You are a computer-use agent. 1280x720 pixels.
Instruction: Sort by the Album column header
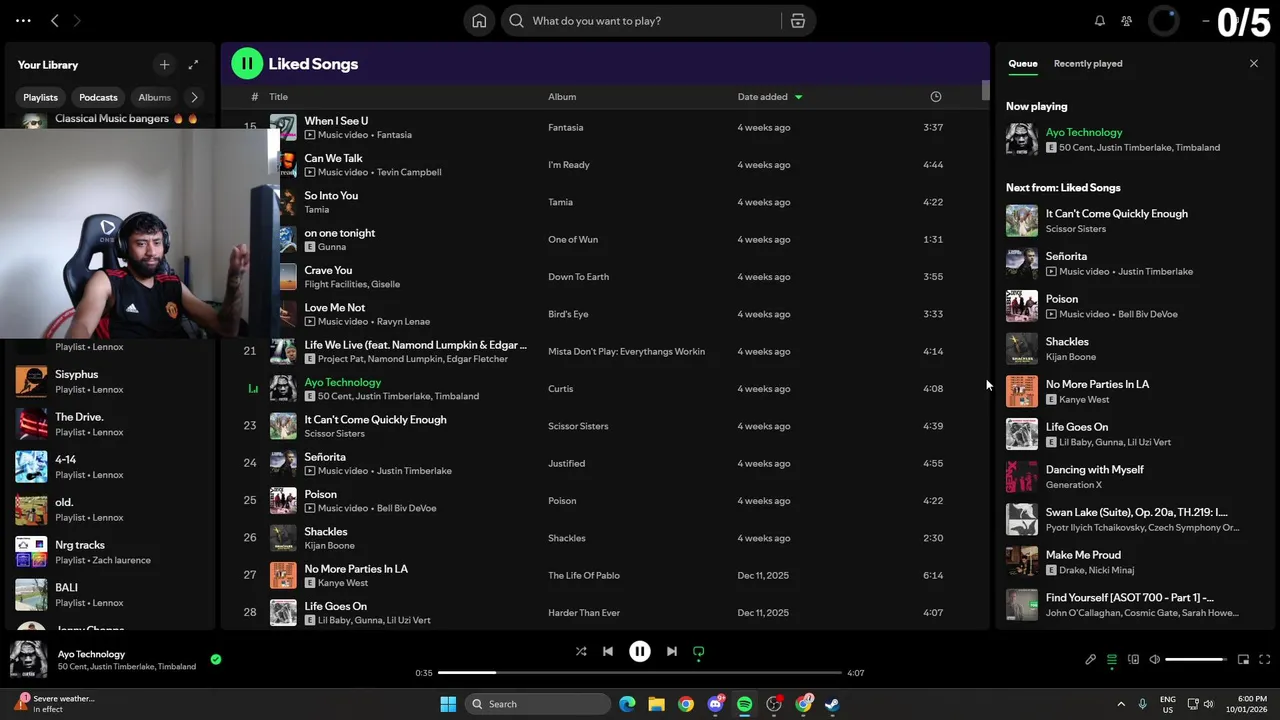tap(562, 97)
